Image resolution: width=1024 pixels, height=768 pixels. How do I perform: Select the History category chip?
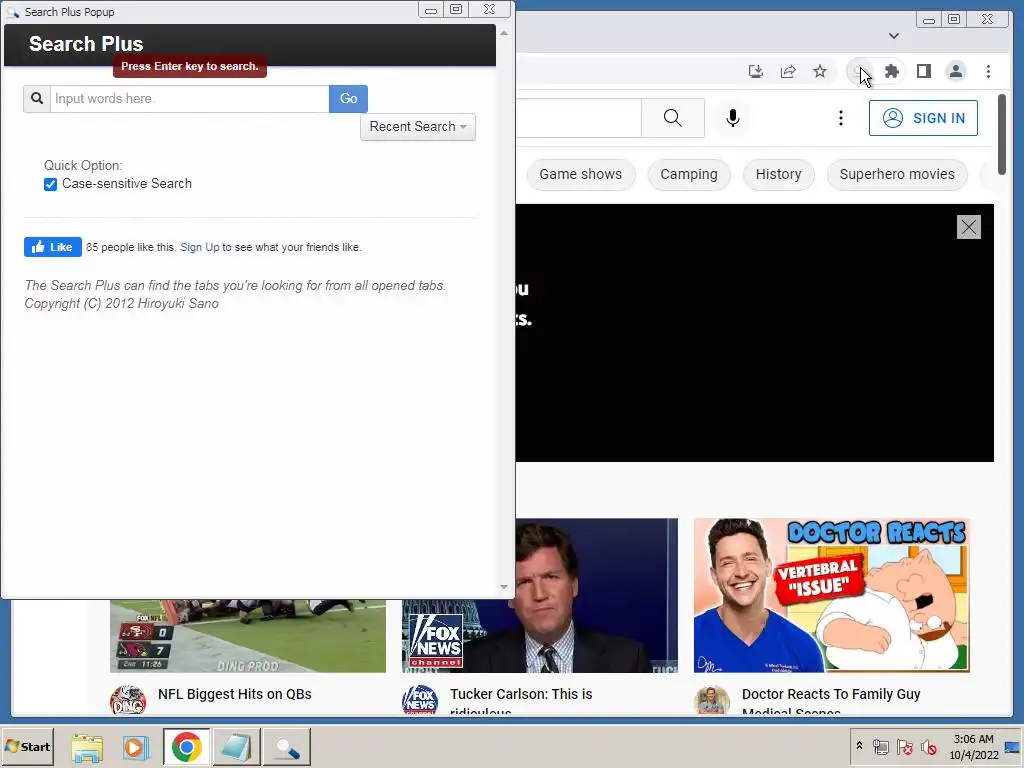778,174
